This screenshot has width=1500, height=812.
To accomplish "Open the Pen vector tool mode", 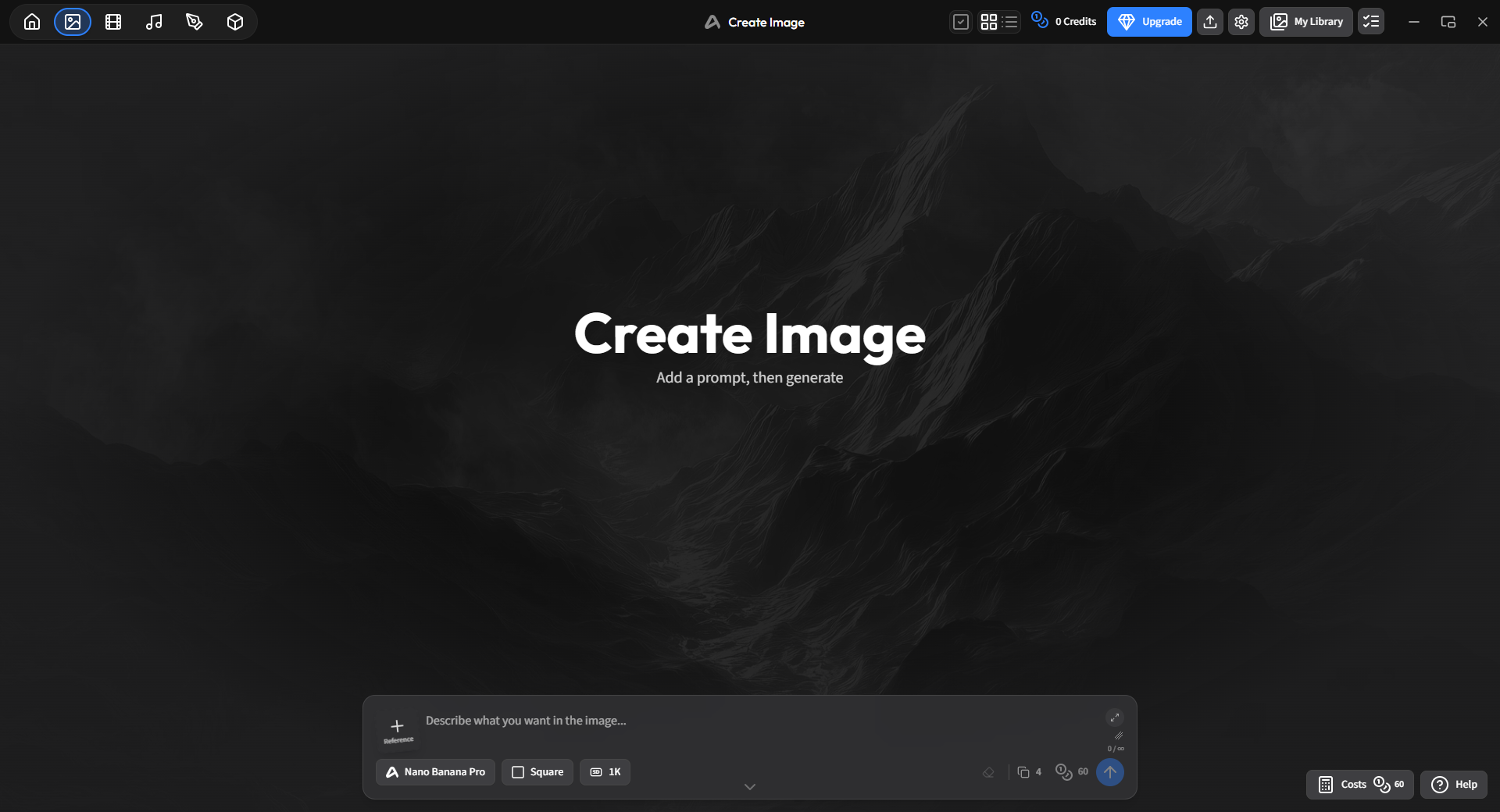I will pyautogui.click(x=195, y=22).
